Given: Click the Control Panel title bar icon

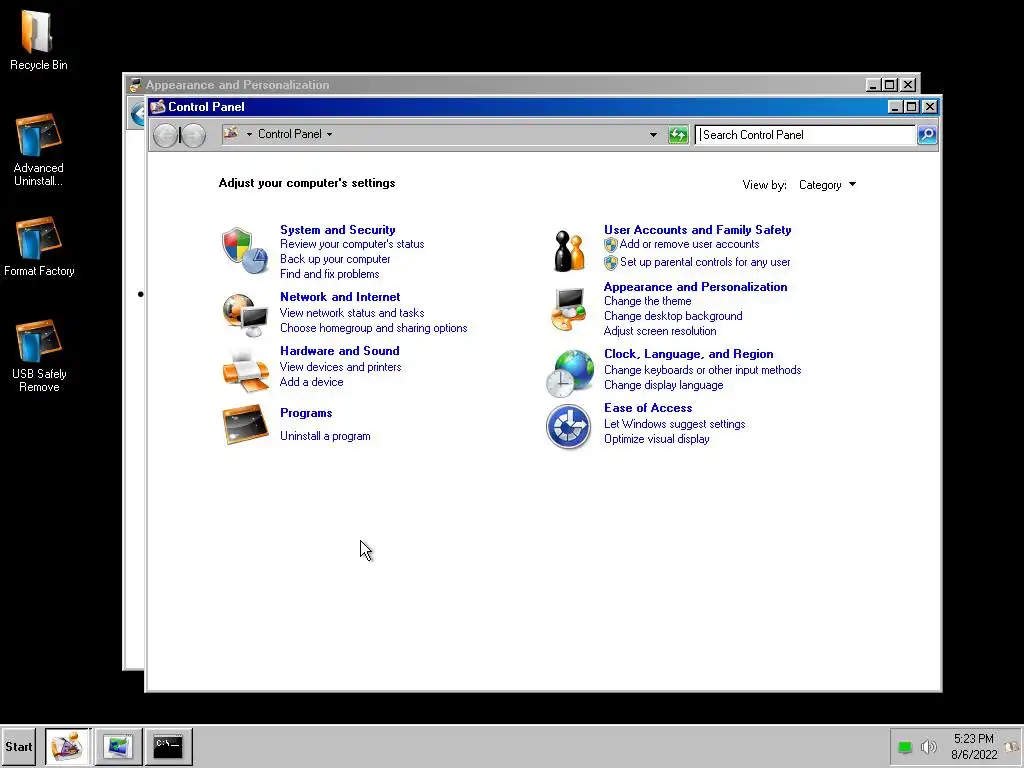Looking at the screenshot, I should [157, 106].
